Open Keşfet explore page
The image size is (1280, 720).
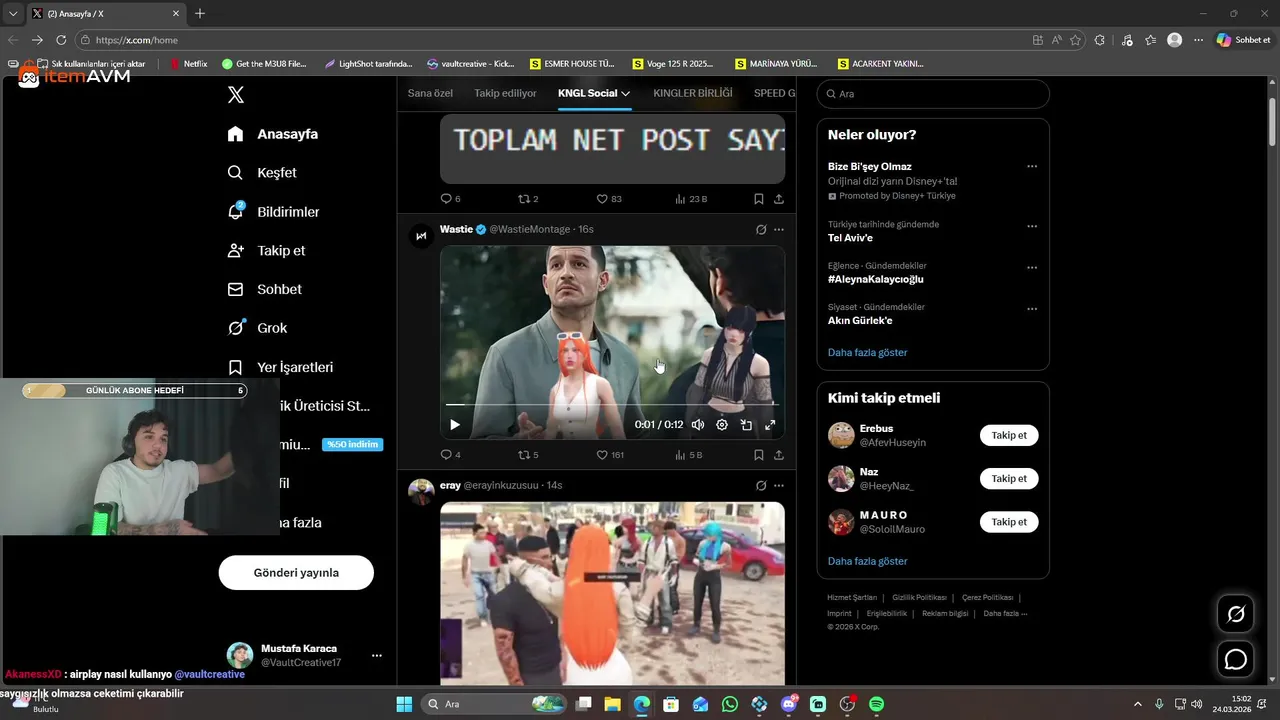point(262,173)
